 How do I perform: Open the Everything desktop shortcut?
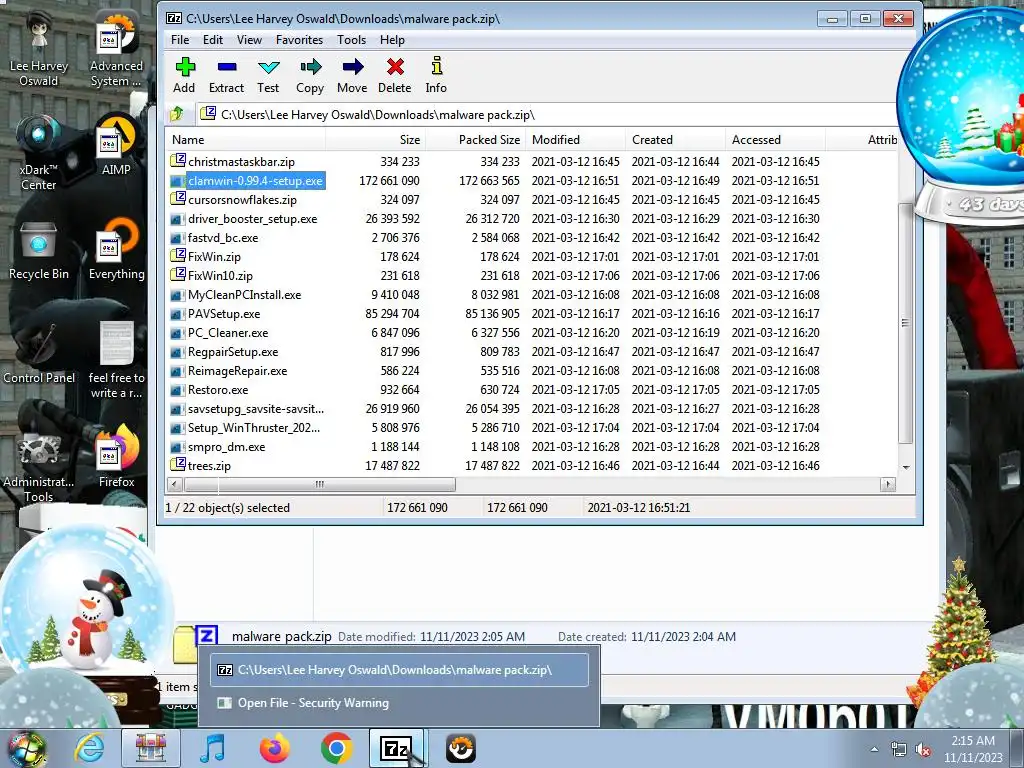click(x=116, y=250)
